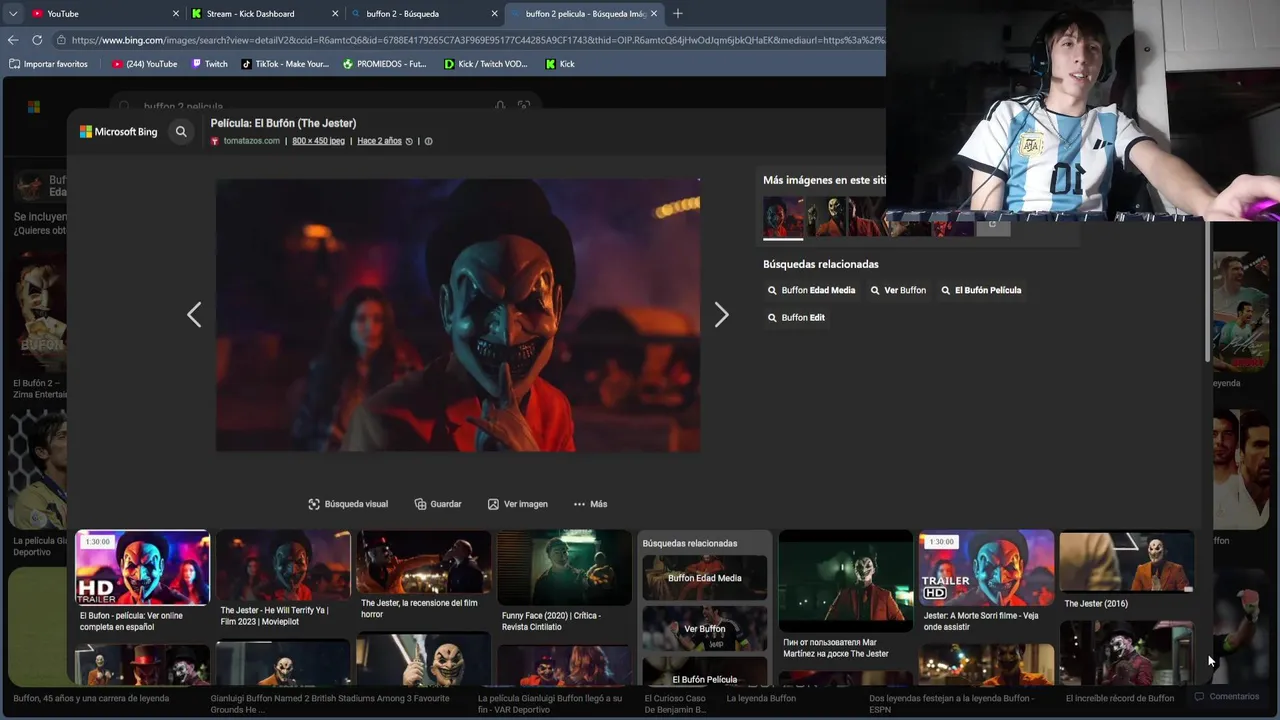
Task: Switch to the buffon 2 - Búsqueda tab
Action: tap(424, 14)
